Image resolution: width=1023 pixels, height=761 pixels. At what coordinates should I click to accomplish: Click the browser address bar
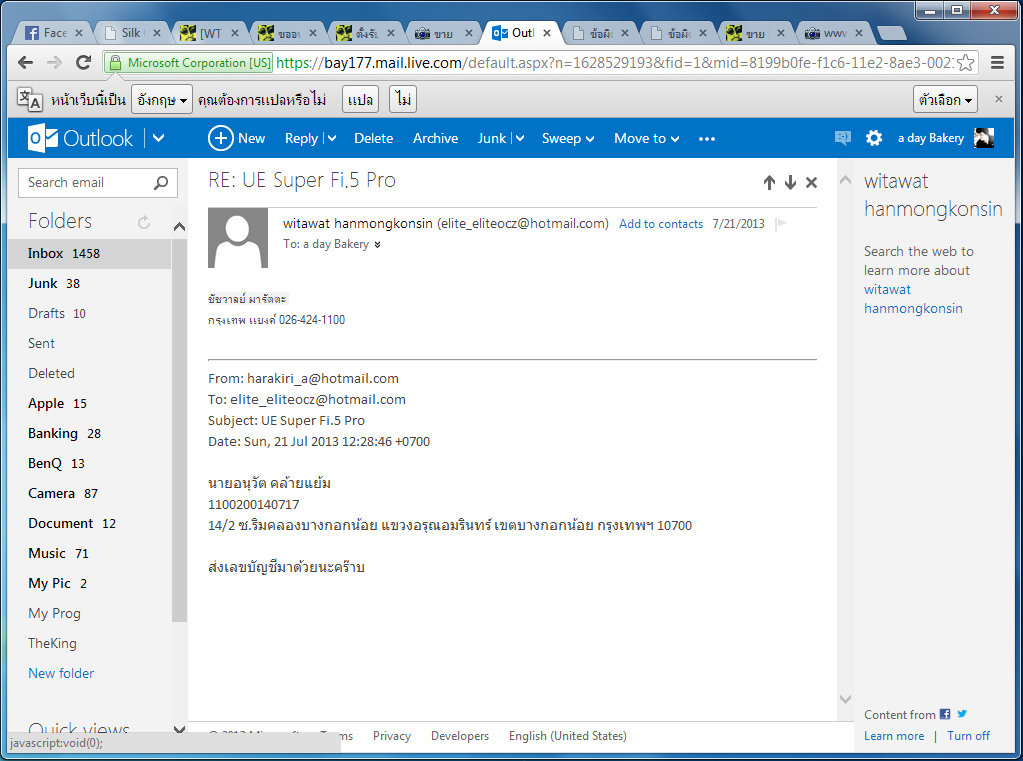click(x=615, y=63)
